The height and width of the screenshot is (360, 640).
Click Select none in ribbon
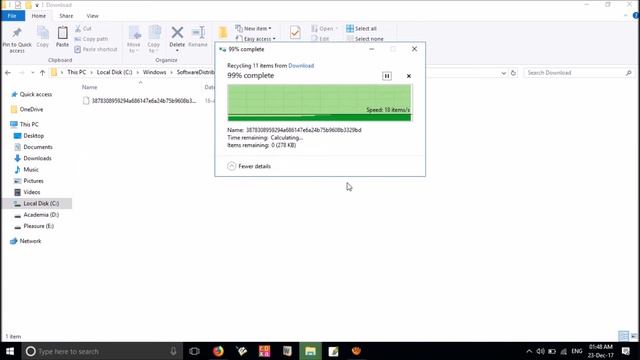365,39
